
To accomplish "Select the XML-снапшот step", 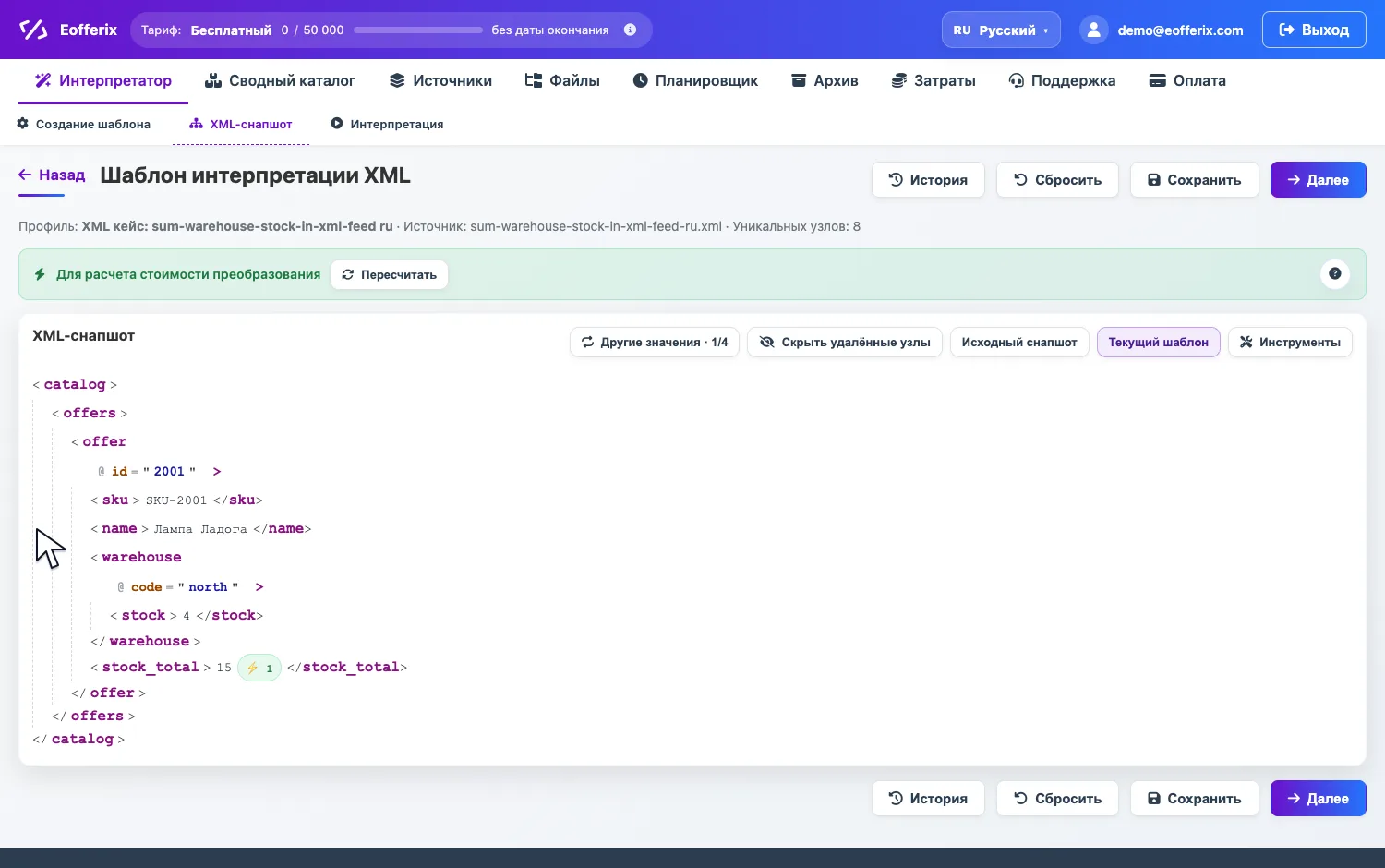I will click(241, 124).
